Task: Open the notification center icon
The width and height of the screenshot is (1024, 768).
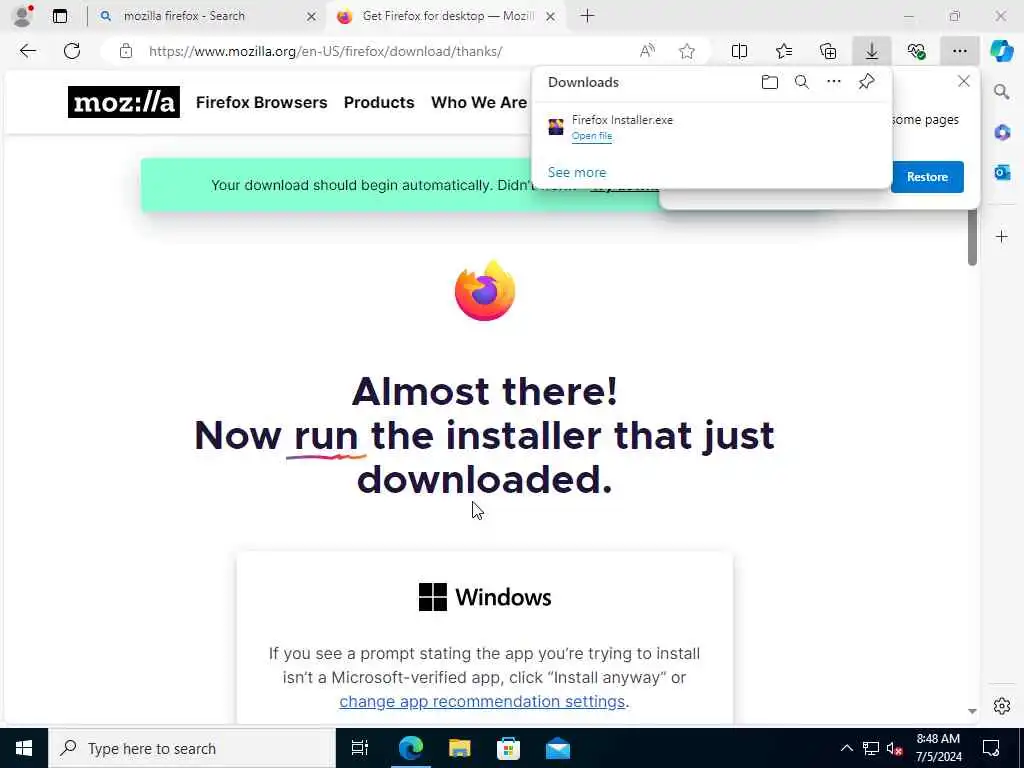Action: [x=991, y=748]
